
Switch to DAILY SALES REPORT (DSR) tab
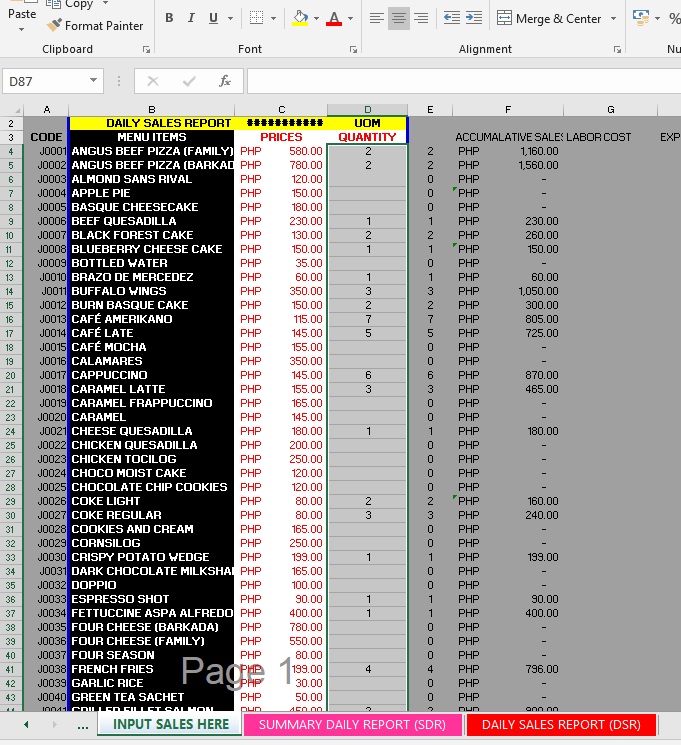pos(561,725)
